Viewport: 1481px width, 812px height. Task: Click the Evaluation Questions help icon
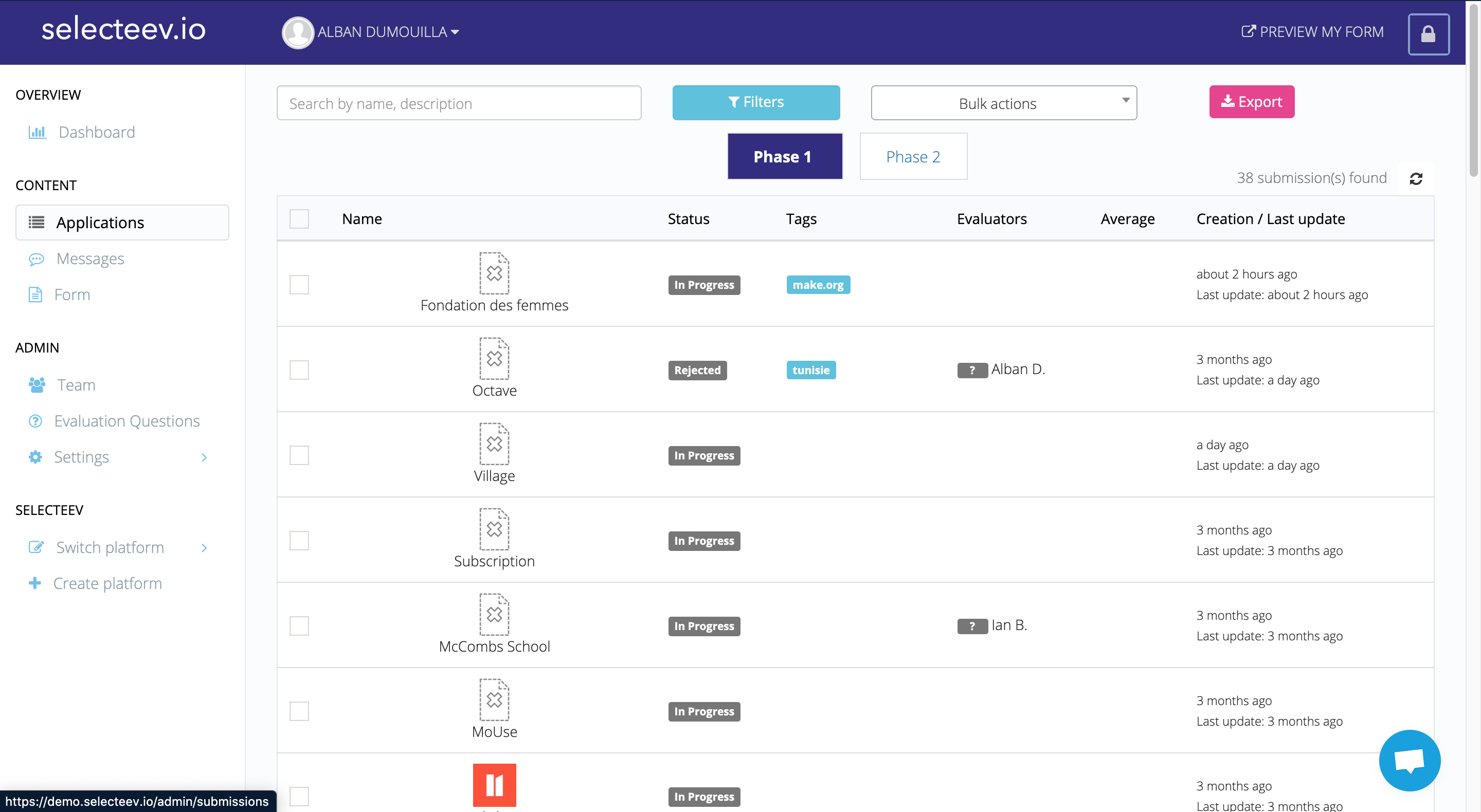pos(35,421)
